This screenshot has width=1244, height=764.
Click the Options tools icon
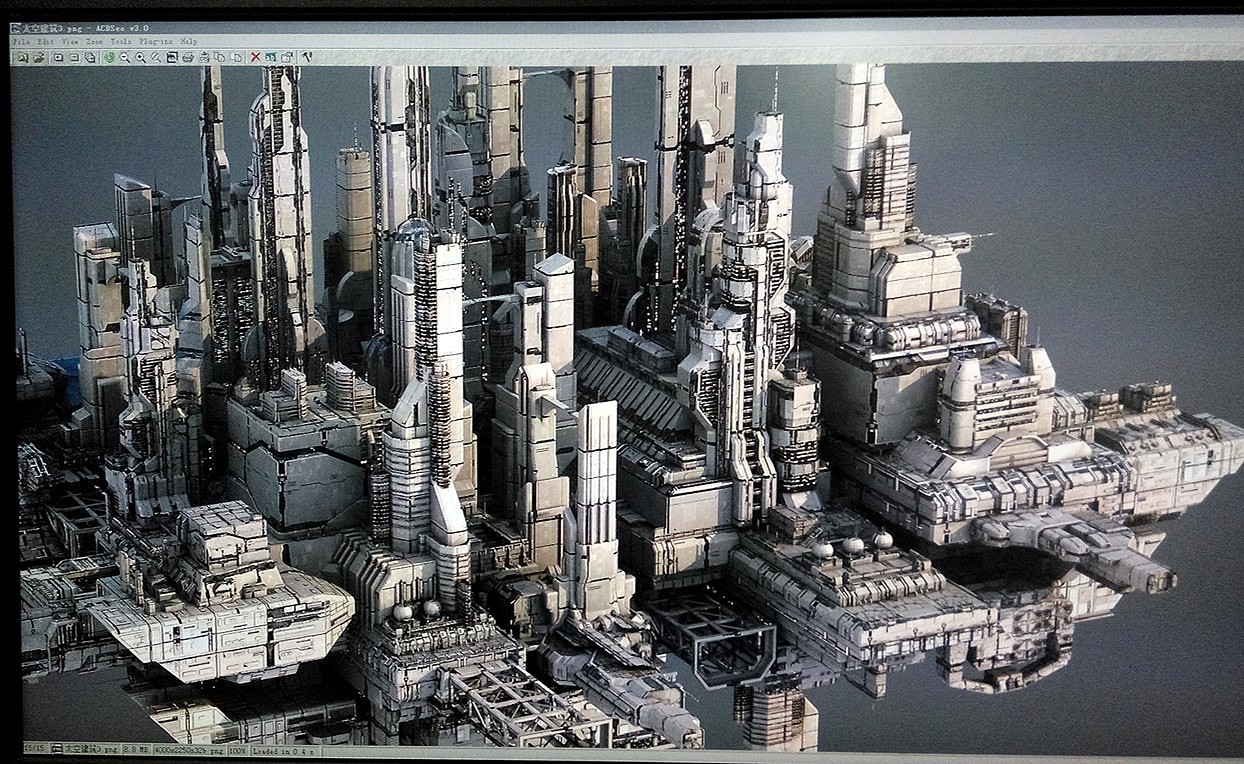tap(307, 58)
